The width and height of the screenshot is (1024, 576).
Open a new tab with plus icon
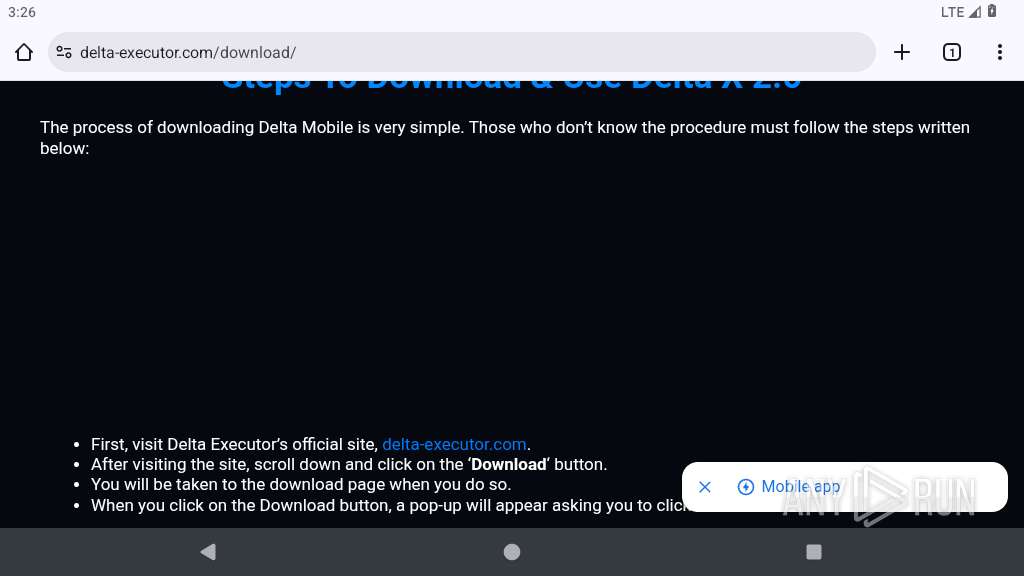coord(901,52)
